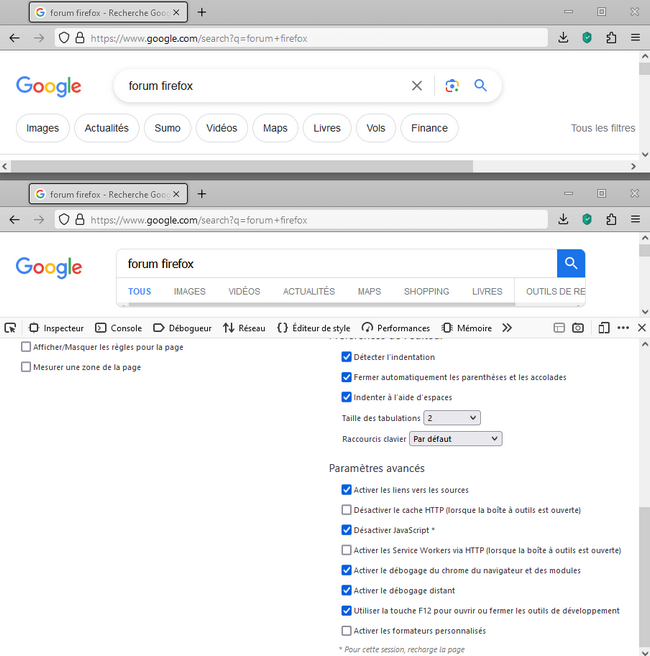Uncheck Activer le débogage du chrome du navigateur
Viewport: 650px width, 656px height.
click(346, 570)
